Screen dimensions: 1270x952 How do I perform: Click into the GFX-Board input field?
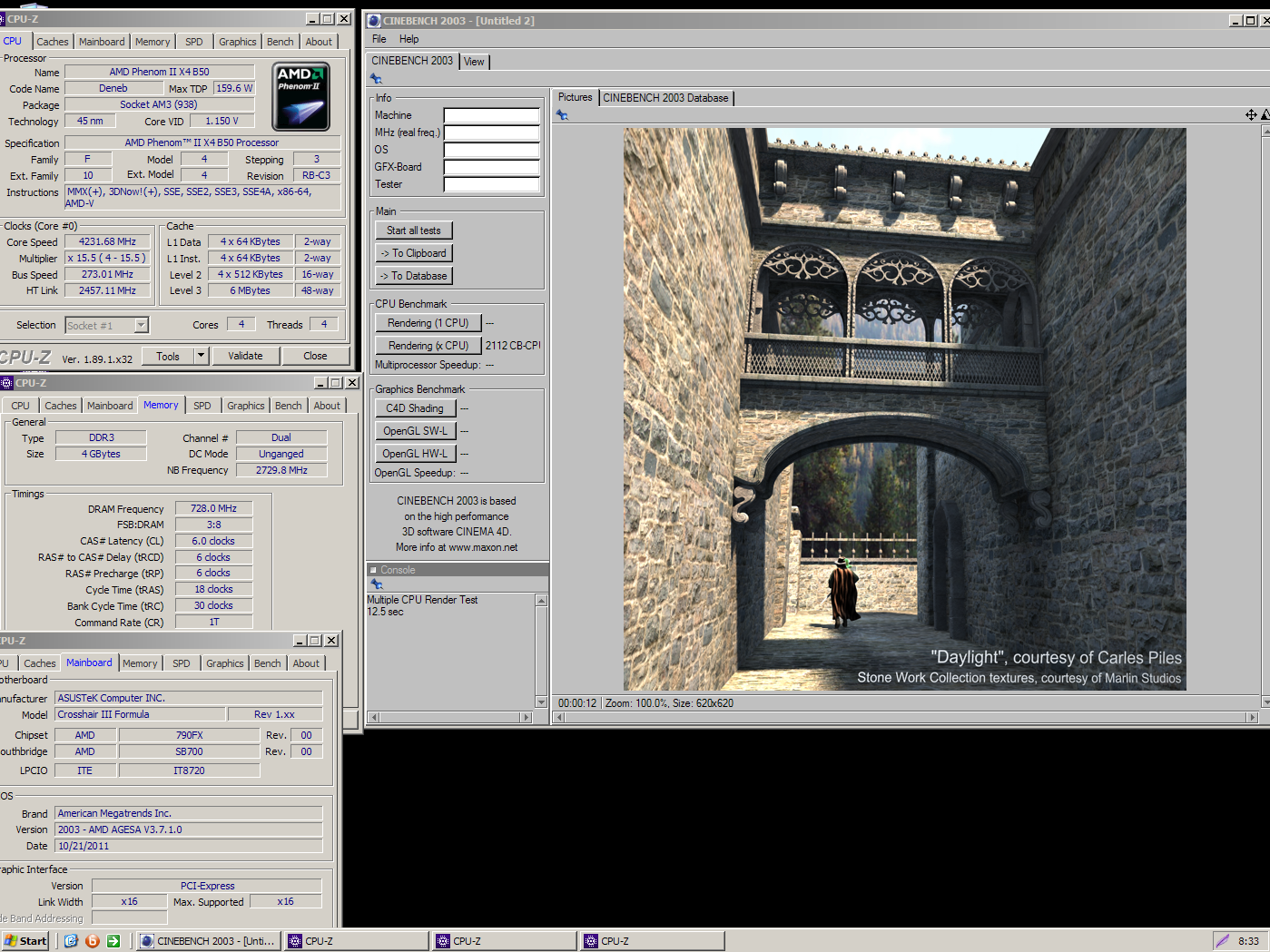(x=491, y=167)
